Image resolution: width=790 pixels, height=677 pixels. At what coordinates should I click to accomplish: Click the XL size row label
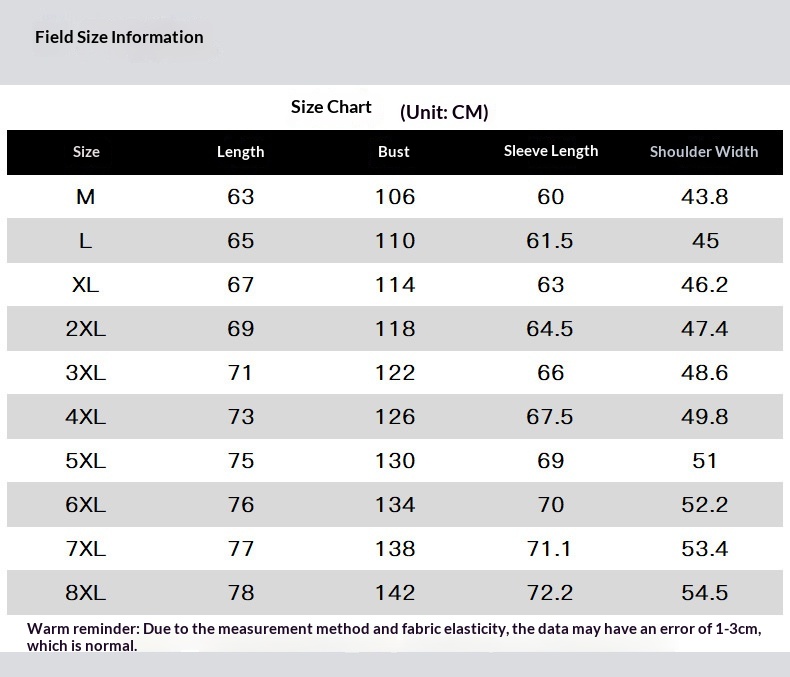[86, 285]
